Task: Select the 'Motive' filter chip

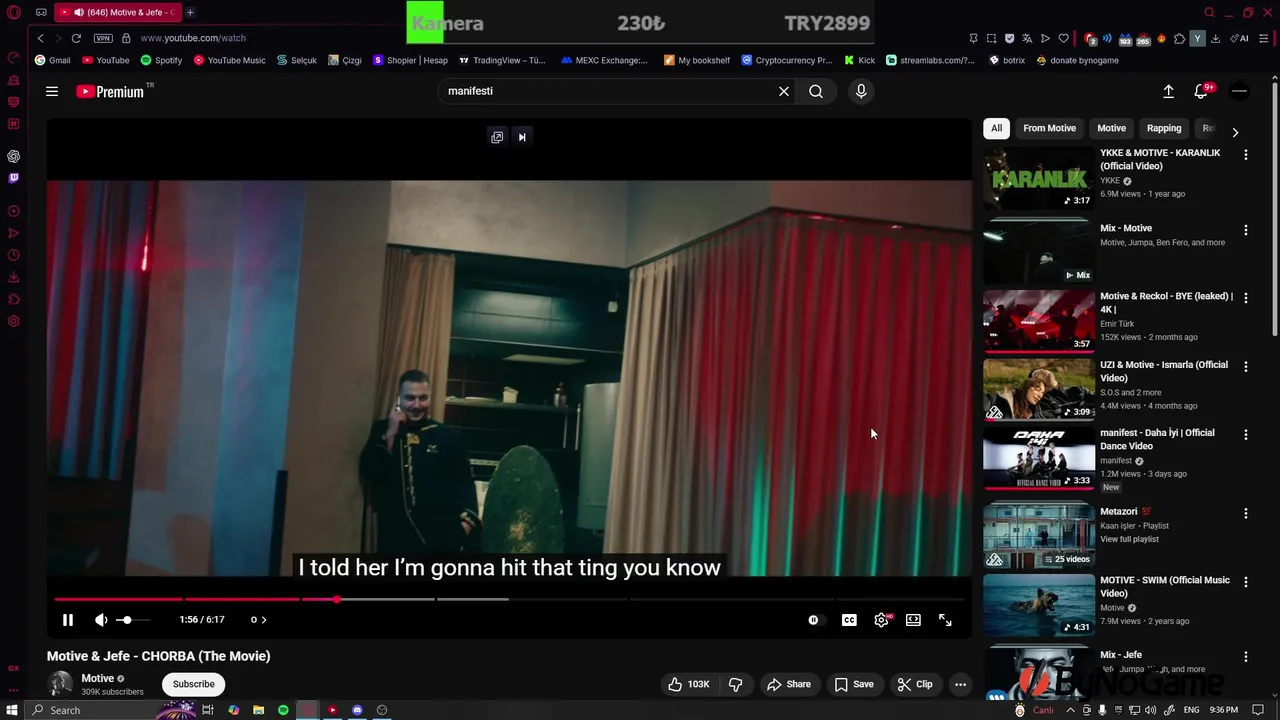Action: [1111, 128]
